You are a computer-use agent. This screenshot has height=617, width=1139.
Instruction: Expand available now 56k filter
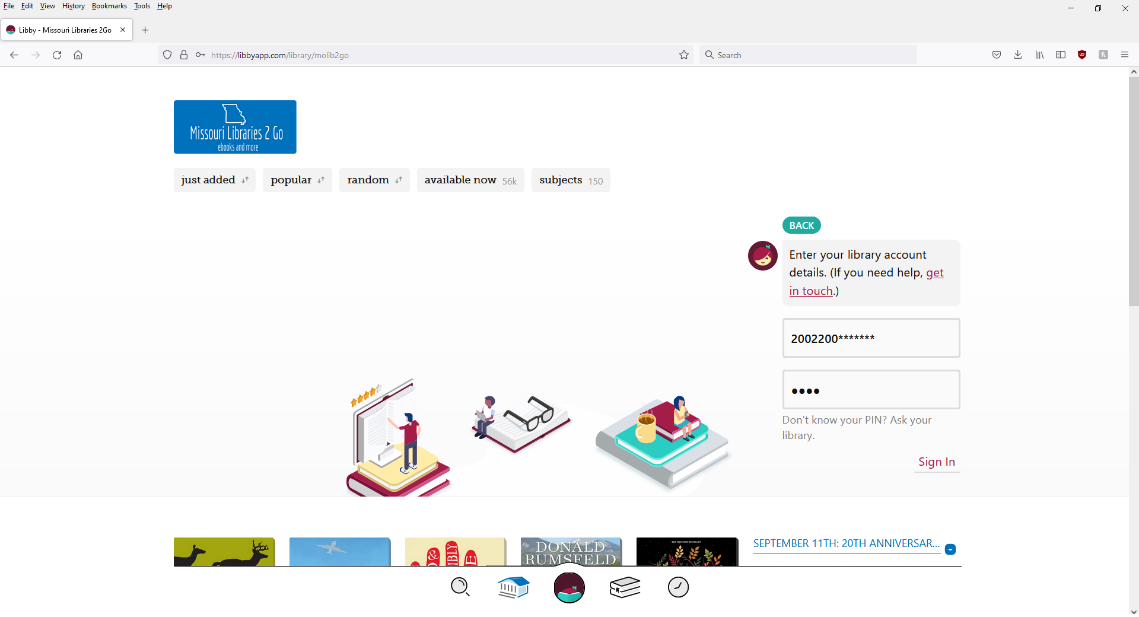470,180
